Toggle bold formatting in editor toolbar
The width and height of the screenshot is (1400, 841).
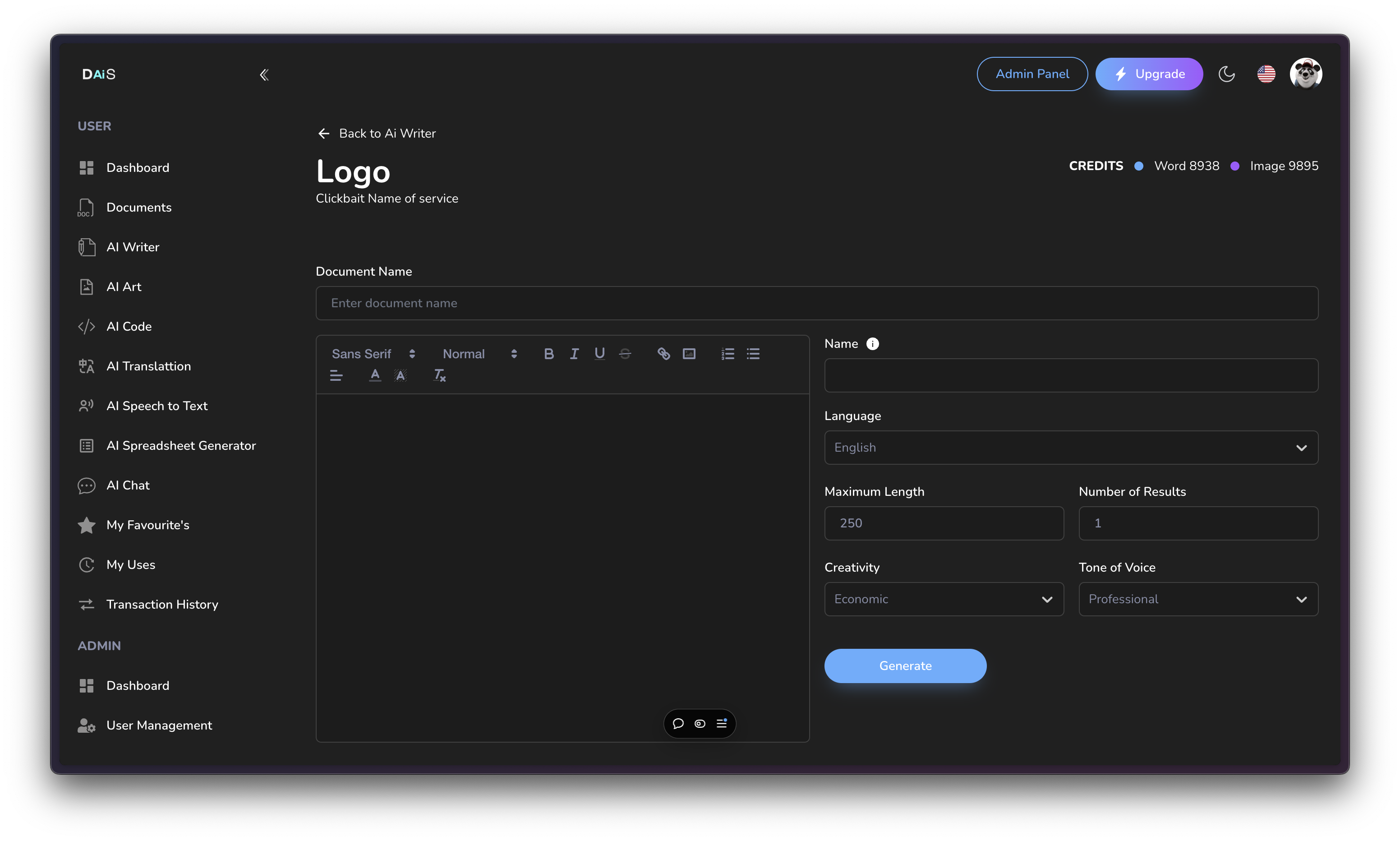click(548, 354)
